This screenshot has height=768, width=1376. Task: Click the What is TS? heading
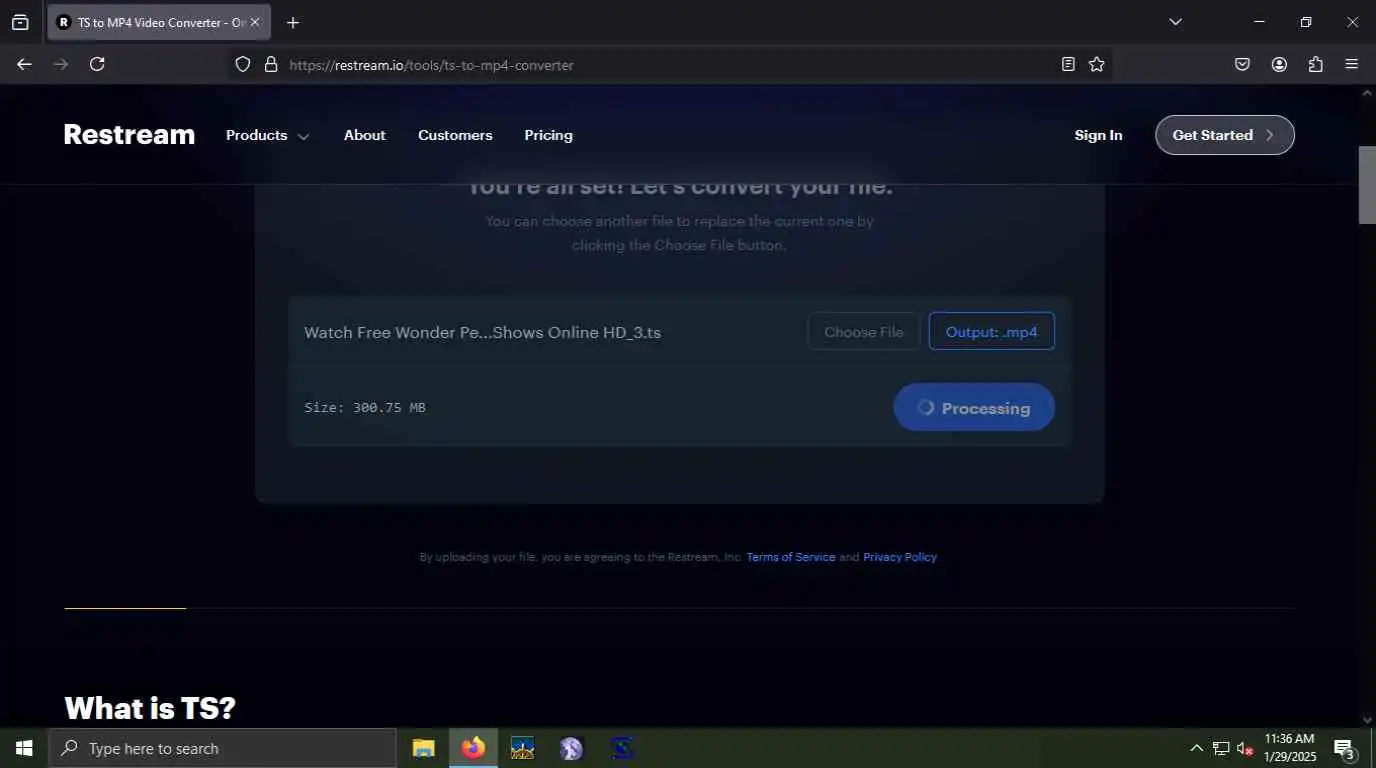pyautogui.click(x=150, y=708)
